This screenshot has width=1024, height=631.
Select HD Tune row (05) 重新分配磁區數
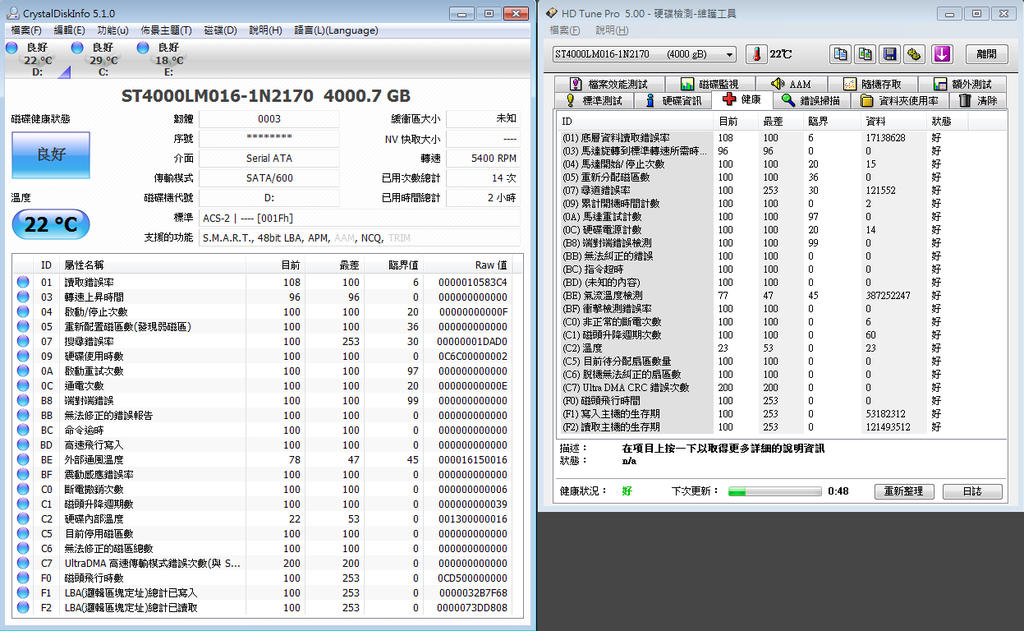click(x=780, y=177)
